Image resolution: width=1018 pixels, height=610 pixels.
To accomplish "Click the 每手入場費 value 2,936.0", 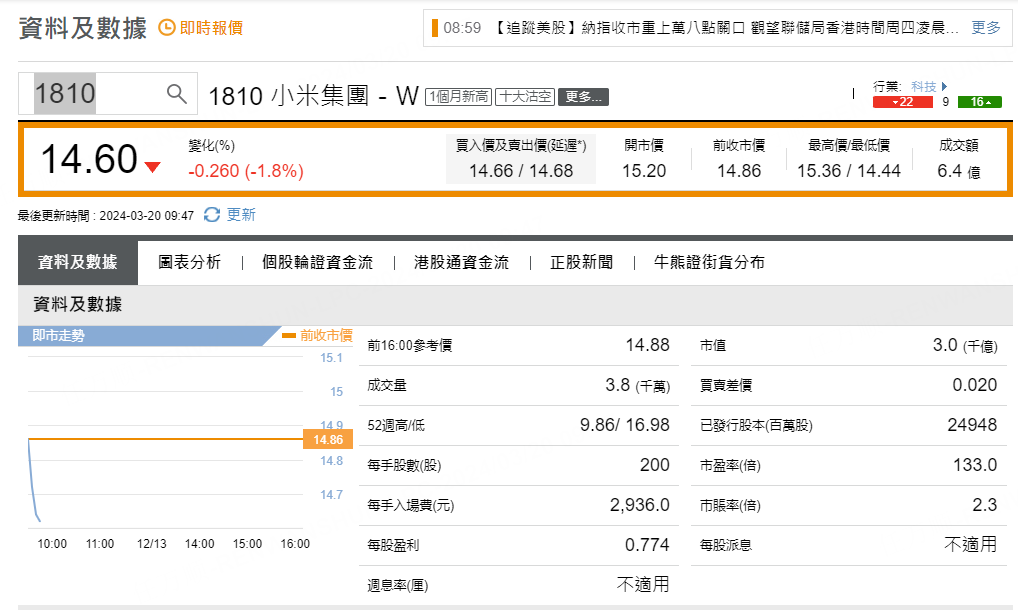I will coord(639,505).
